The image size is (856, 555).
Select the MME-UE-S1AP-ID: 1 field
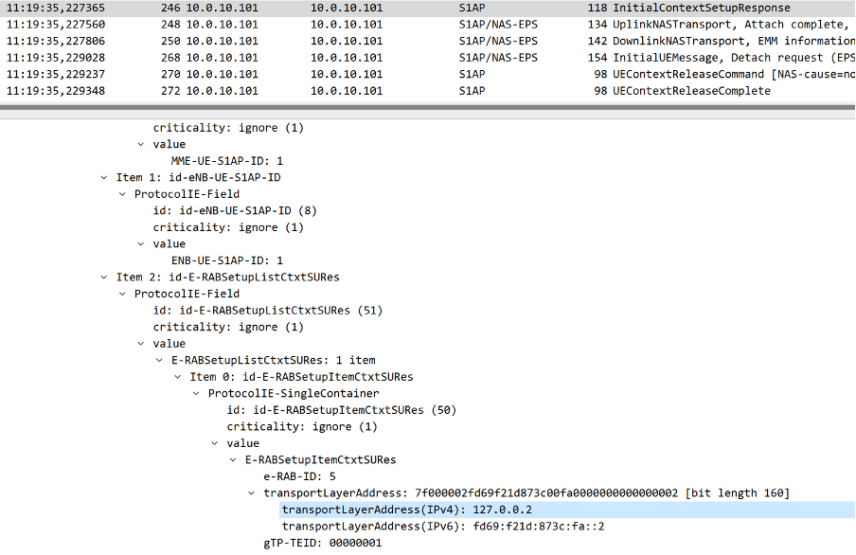(228, 161)
